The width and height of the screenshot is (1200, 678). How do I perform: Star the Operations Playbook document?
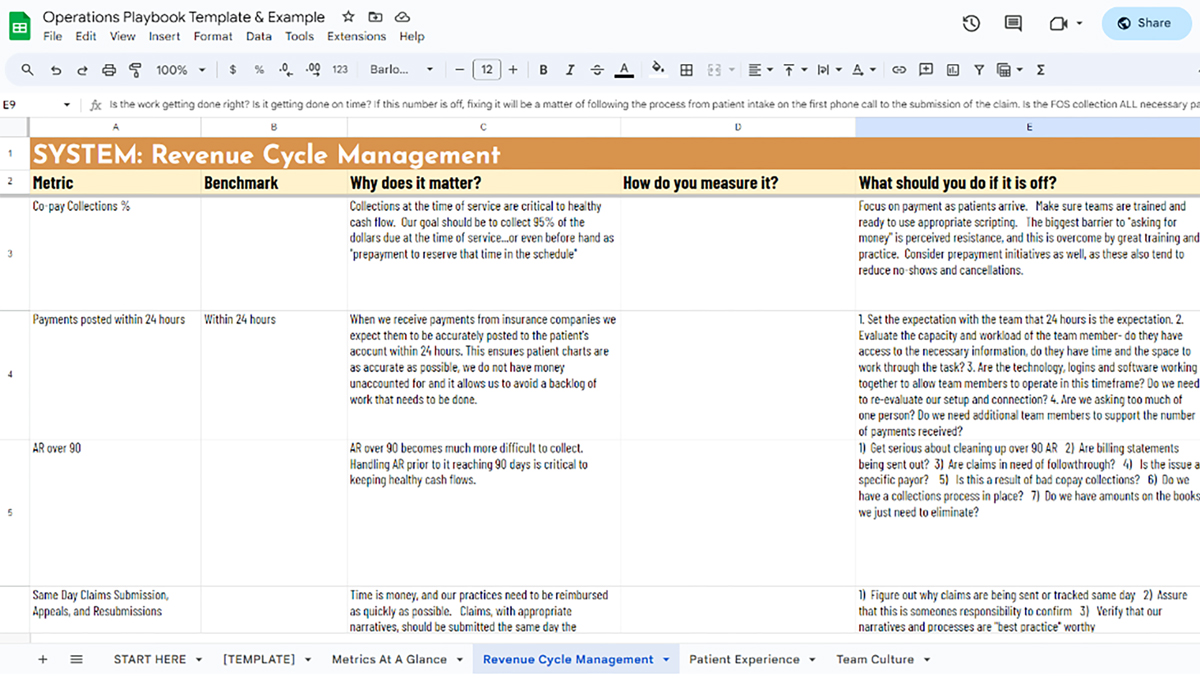[348, 17]
